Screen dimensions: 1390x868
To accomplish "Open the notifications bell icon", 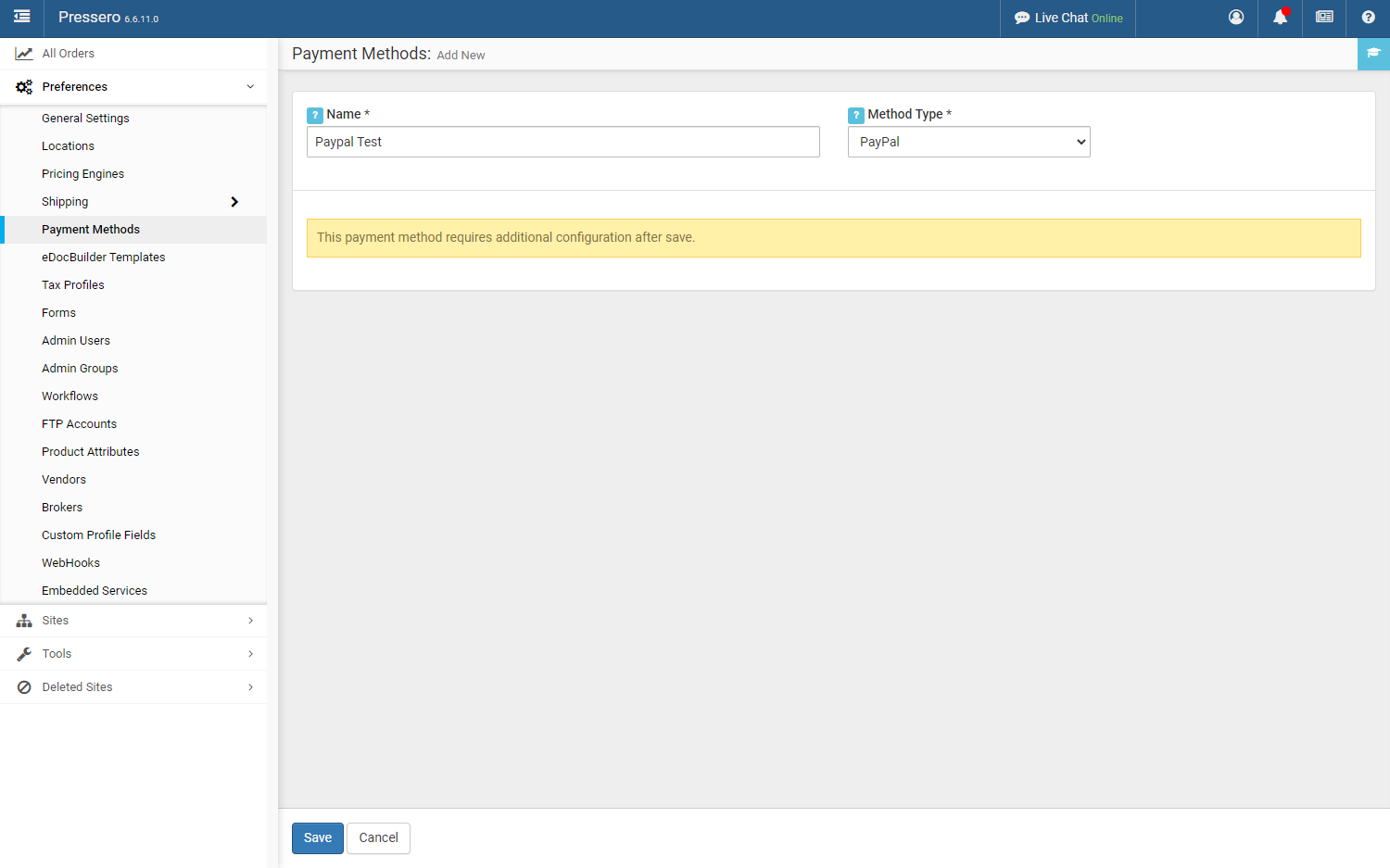I will click(x=1281, y=17).
